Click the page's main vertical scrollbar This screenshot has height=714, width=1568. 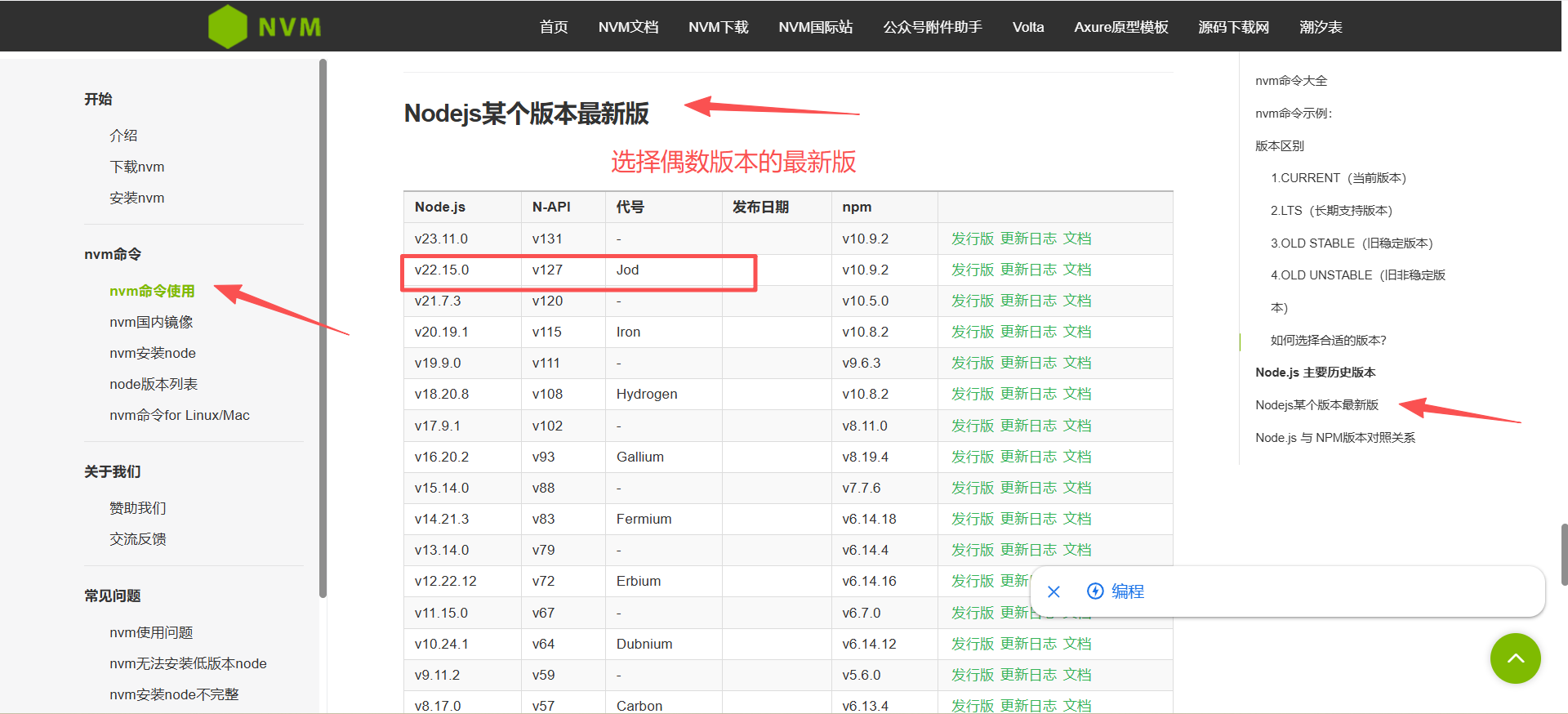point(1564,554)
